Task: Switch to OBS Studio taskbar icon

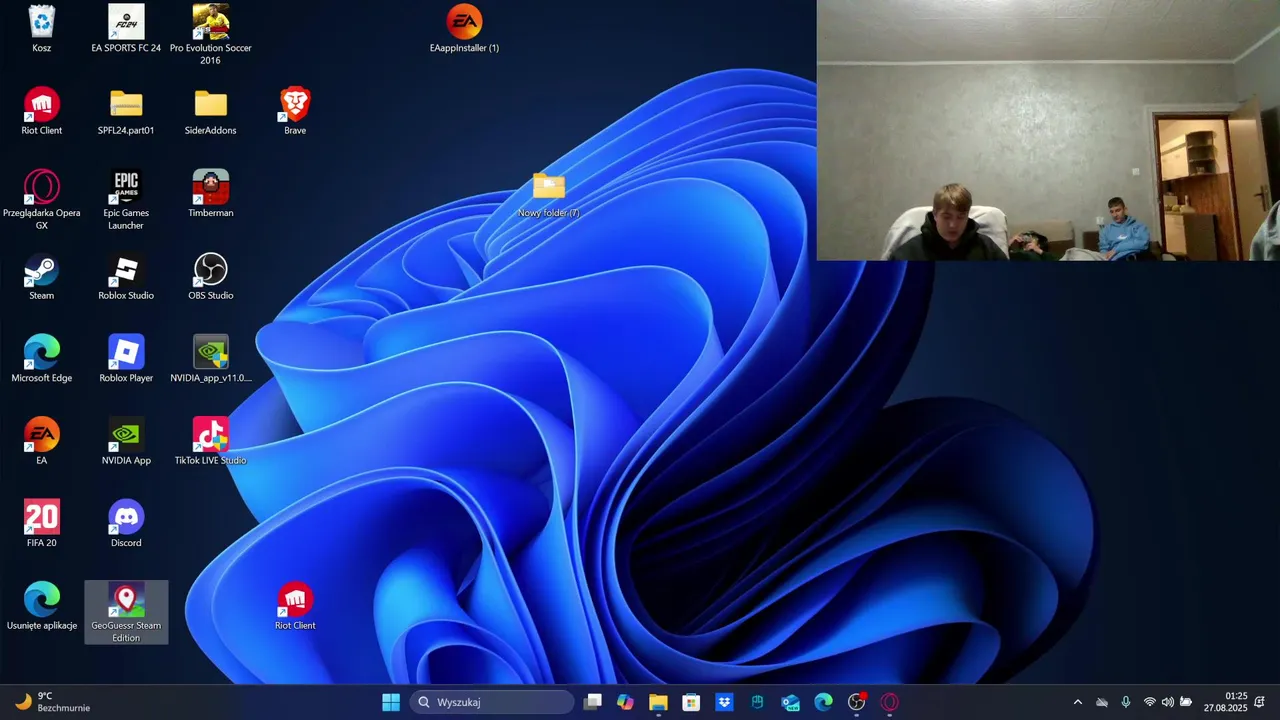Action: click(x=857, y=702)
